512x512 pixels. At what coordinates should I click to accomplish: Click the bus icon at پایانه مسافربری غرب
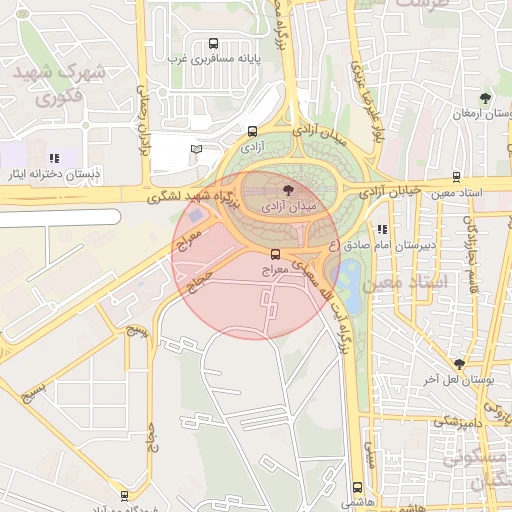(x=213, y=43)
